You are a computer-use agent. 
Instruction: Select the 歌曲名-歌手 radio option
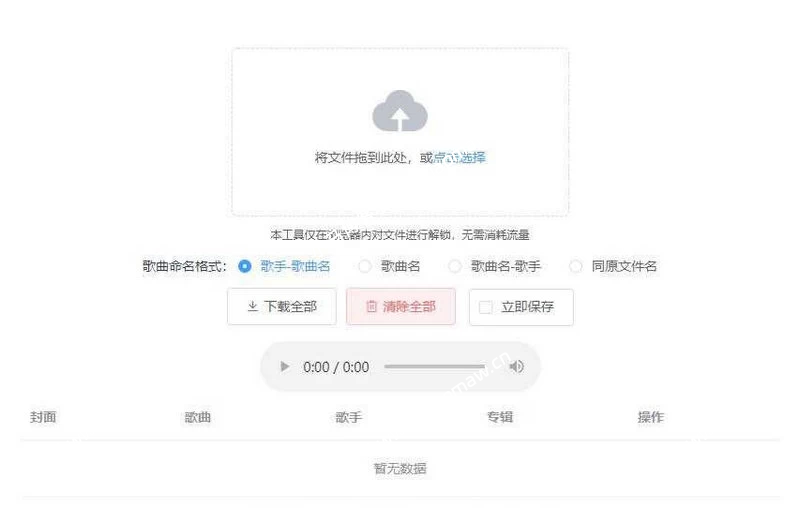point(455,266)
